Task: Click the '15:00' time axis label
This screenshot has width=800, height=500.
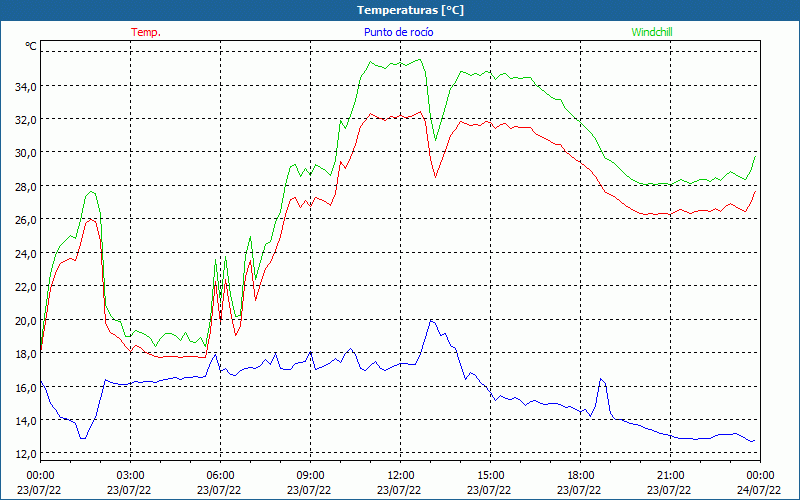Action: pos(490,475)
